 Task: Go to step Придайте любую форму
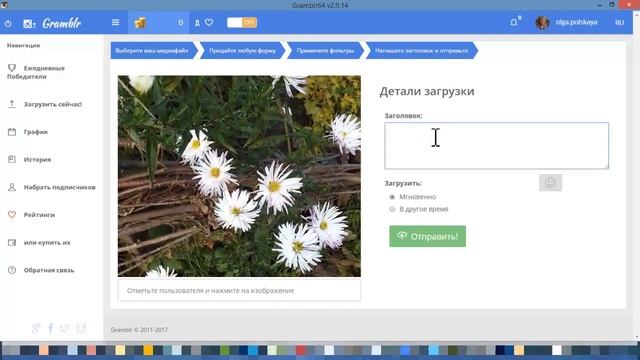[x=242, y=51]
